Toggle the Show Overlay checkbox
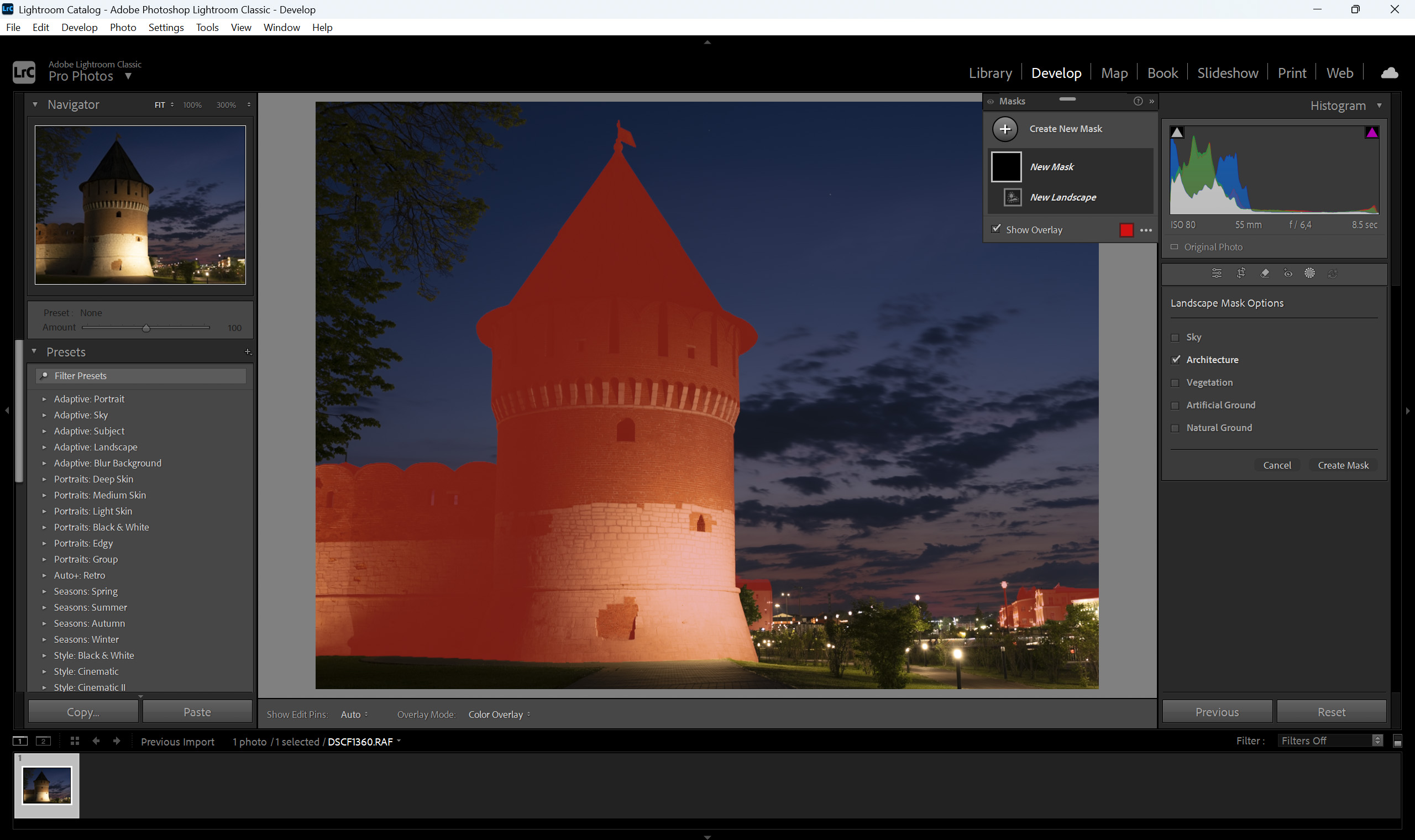The image size is (1415, 840). click(x=996, y=229)
